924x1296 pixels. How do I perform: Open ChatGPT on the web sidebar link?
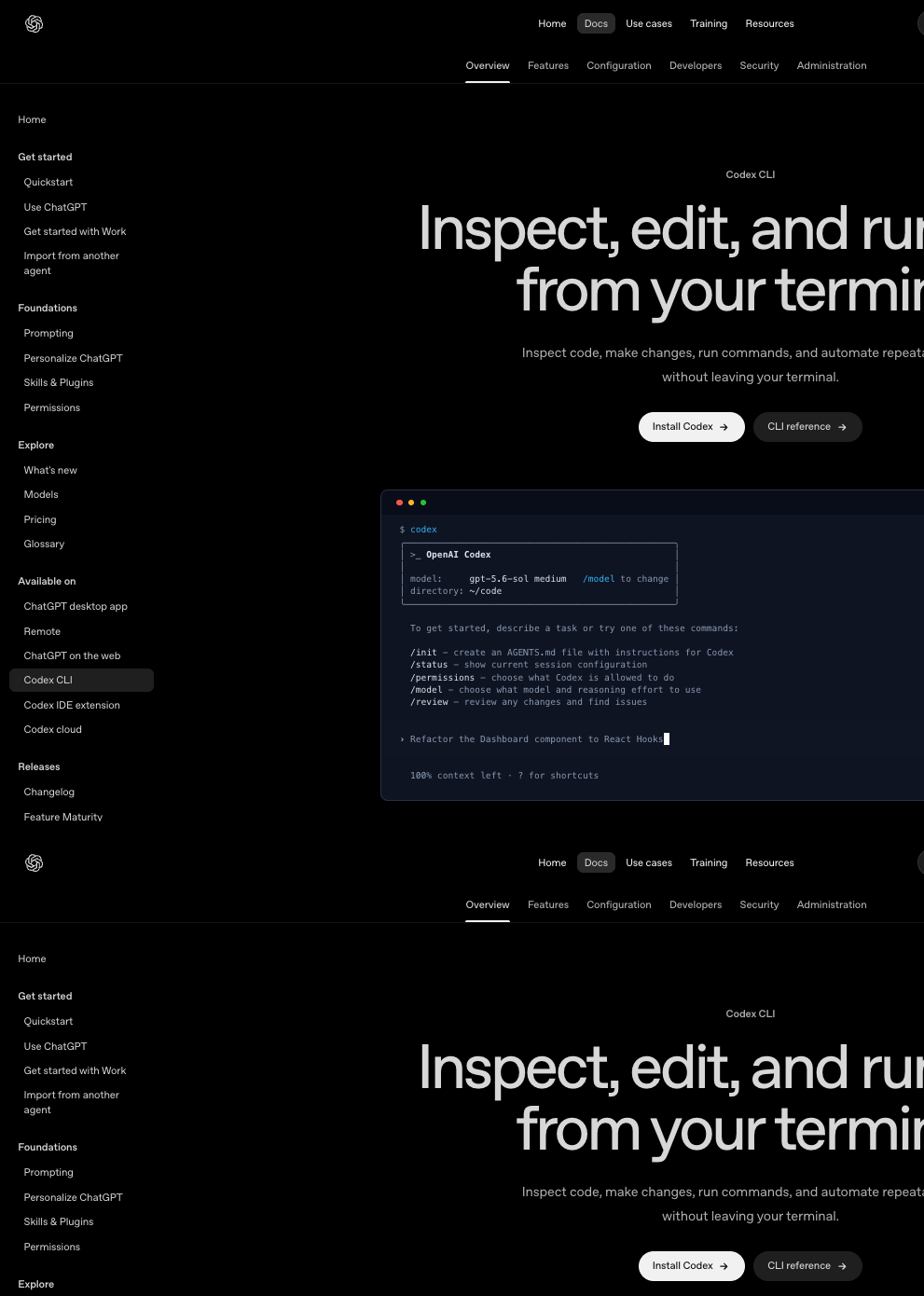(72, 655)
